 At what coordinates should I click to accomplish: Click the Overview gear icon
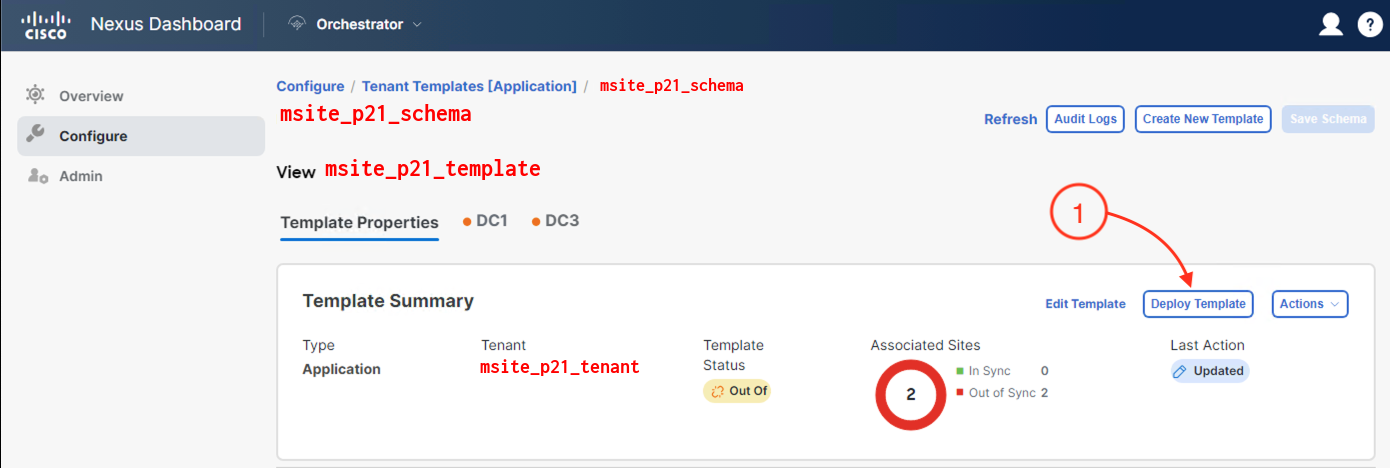[x=36, y=95]
